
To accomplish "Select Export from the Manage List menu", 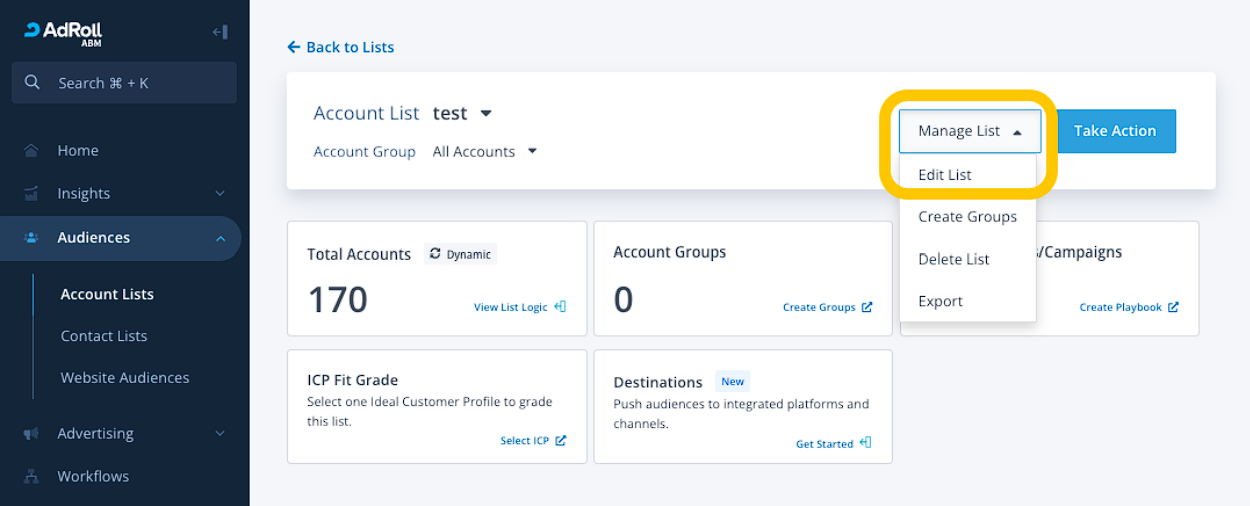I will click(941, 301).
